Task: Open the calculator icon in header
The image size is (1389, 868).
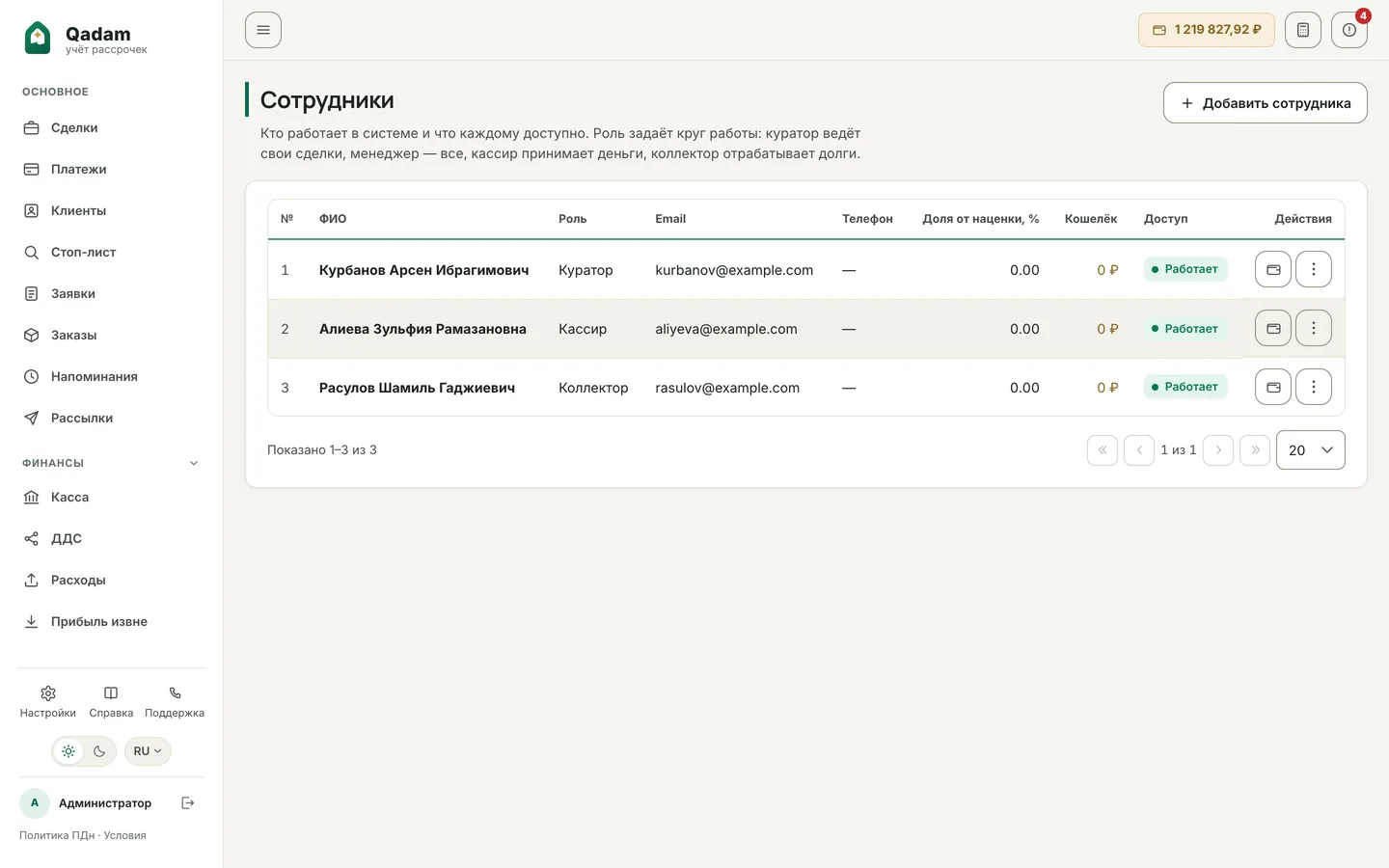Action: point(1302,30)
